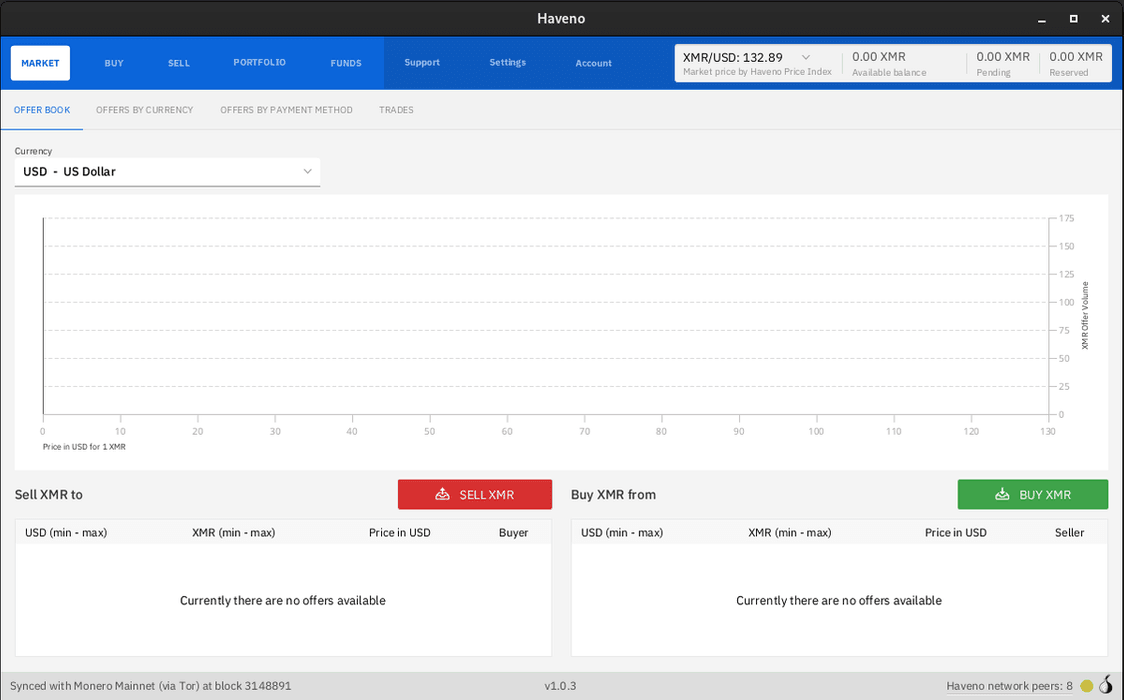Screen dimensions: 1124x700
Task: Click the 0.00 XMR Pending value
Action: pyautogui.click(x=1003, y=57)
